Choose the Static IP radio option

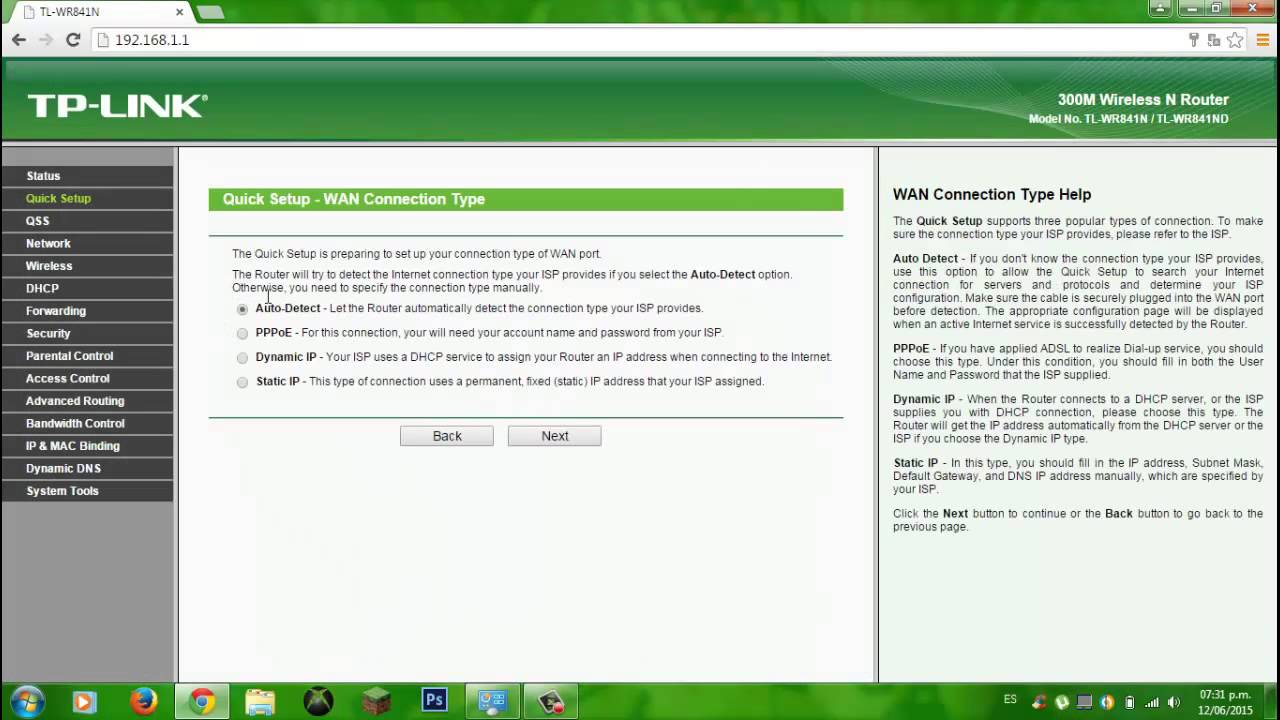pyautogui.click(x=242, y=382)
